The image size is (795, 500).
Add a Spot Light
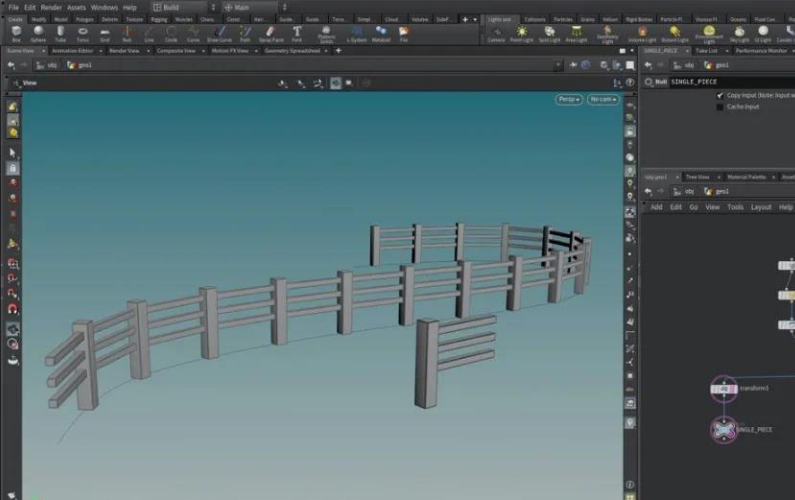pos(550,34)
